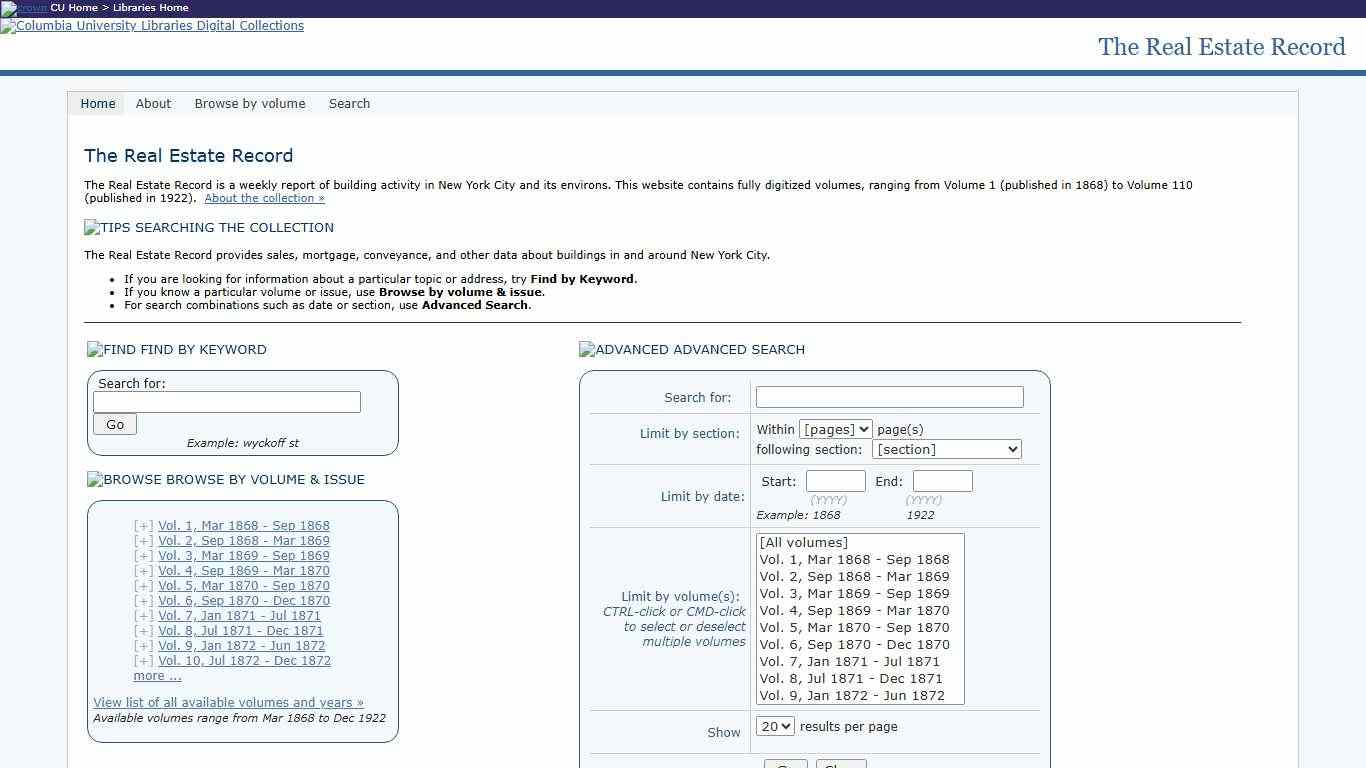Click the crown icon at top left

24,8
